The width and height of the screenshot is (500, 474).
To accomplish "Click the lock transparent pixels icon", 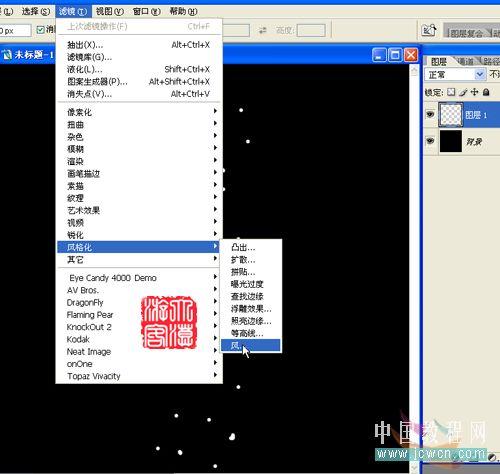I will coord(451,92).
